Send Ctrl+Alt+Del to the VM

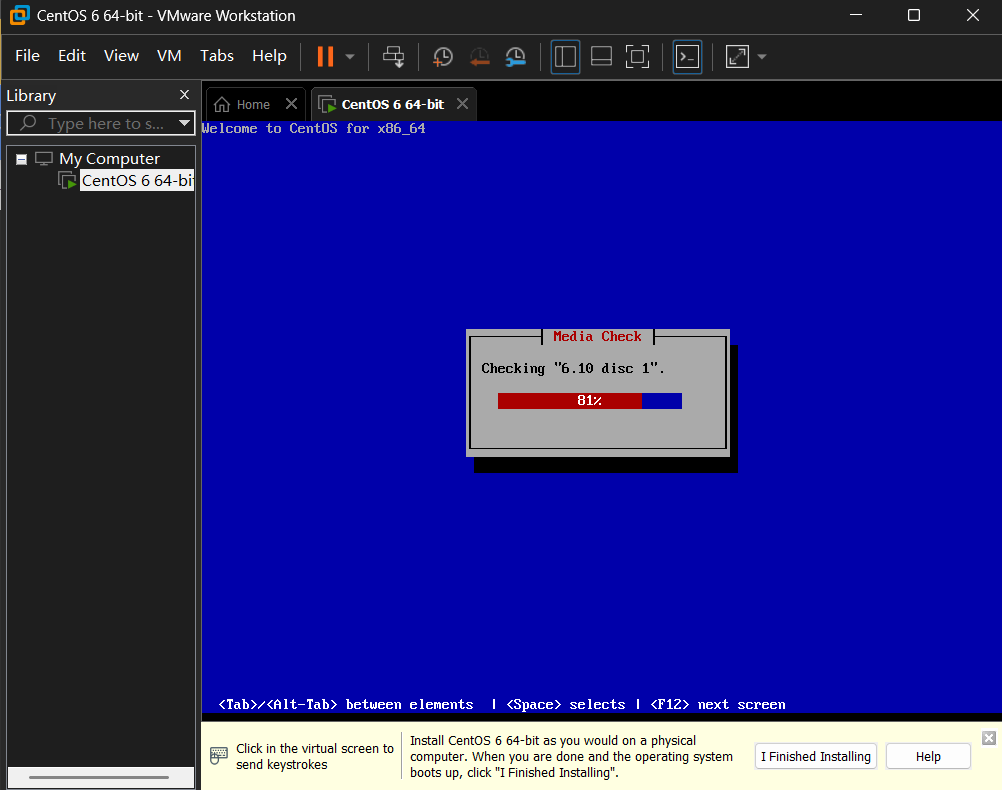pyautogui.click(x=394, y=56)
